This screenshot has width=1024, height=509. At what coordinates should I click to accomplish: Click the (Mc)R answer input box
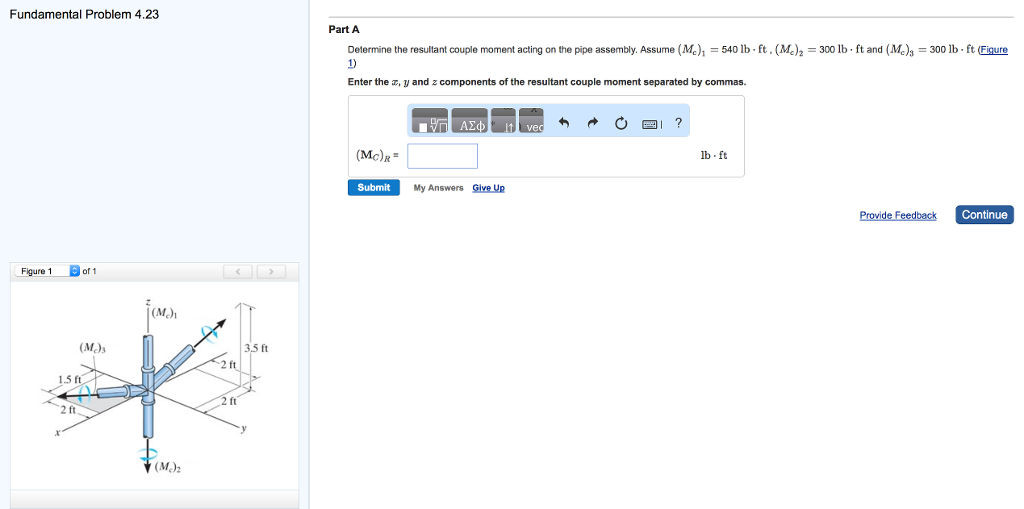pos(442,156)
